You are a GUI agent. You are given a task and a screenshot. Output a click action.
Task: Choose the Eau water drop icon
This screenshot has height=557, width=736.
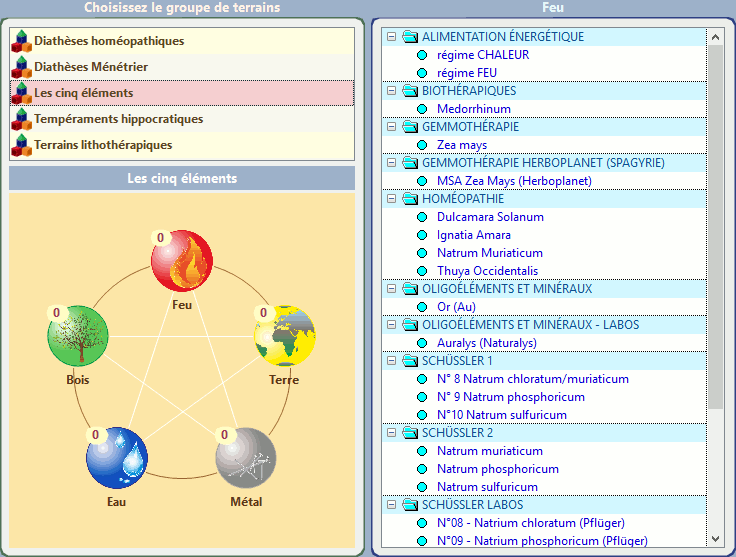(x=117, y=458)
